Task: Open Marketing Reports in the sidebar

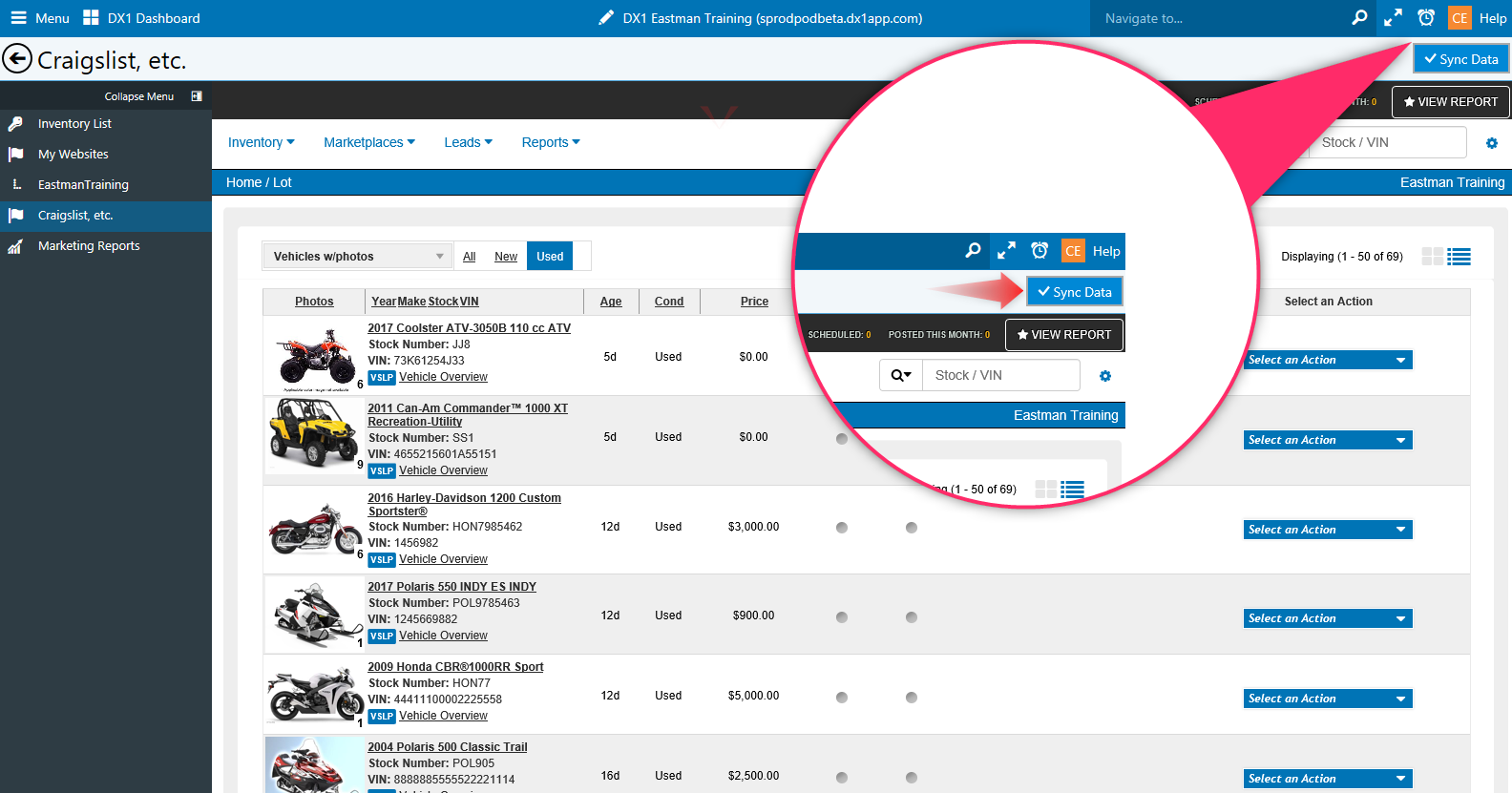Action: (89, 246)
